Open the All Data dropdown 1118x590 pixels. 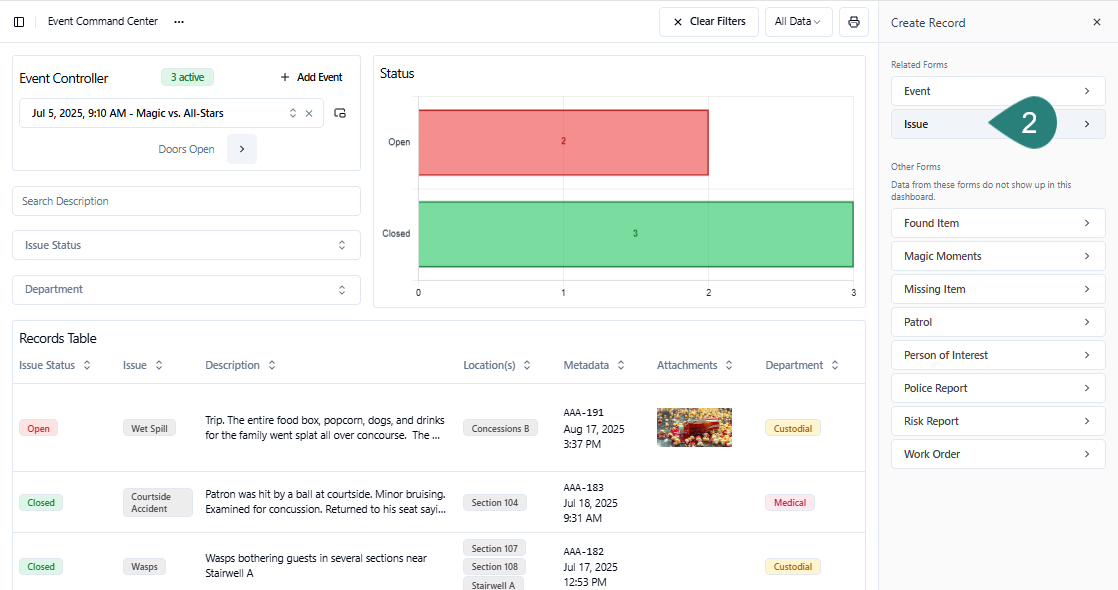798,22
